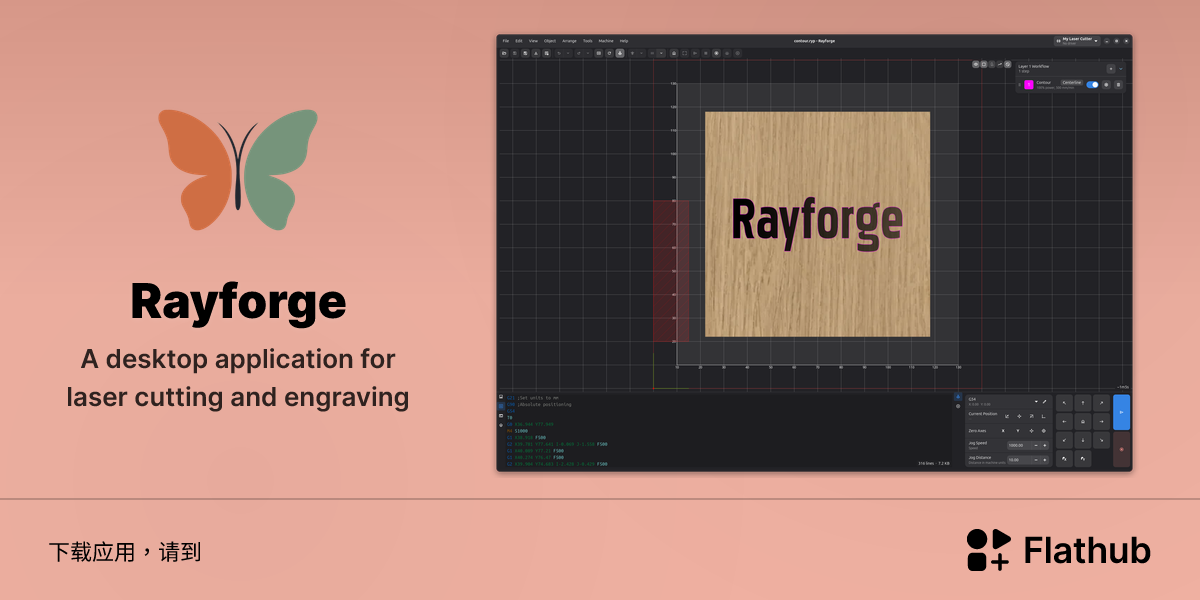
Task: Jog up with the up arrow button
Action: point(1083,403)
